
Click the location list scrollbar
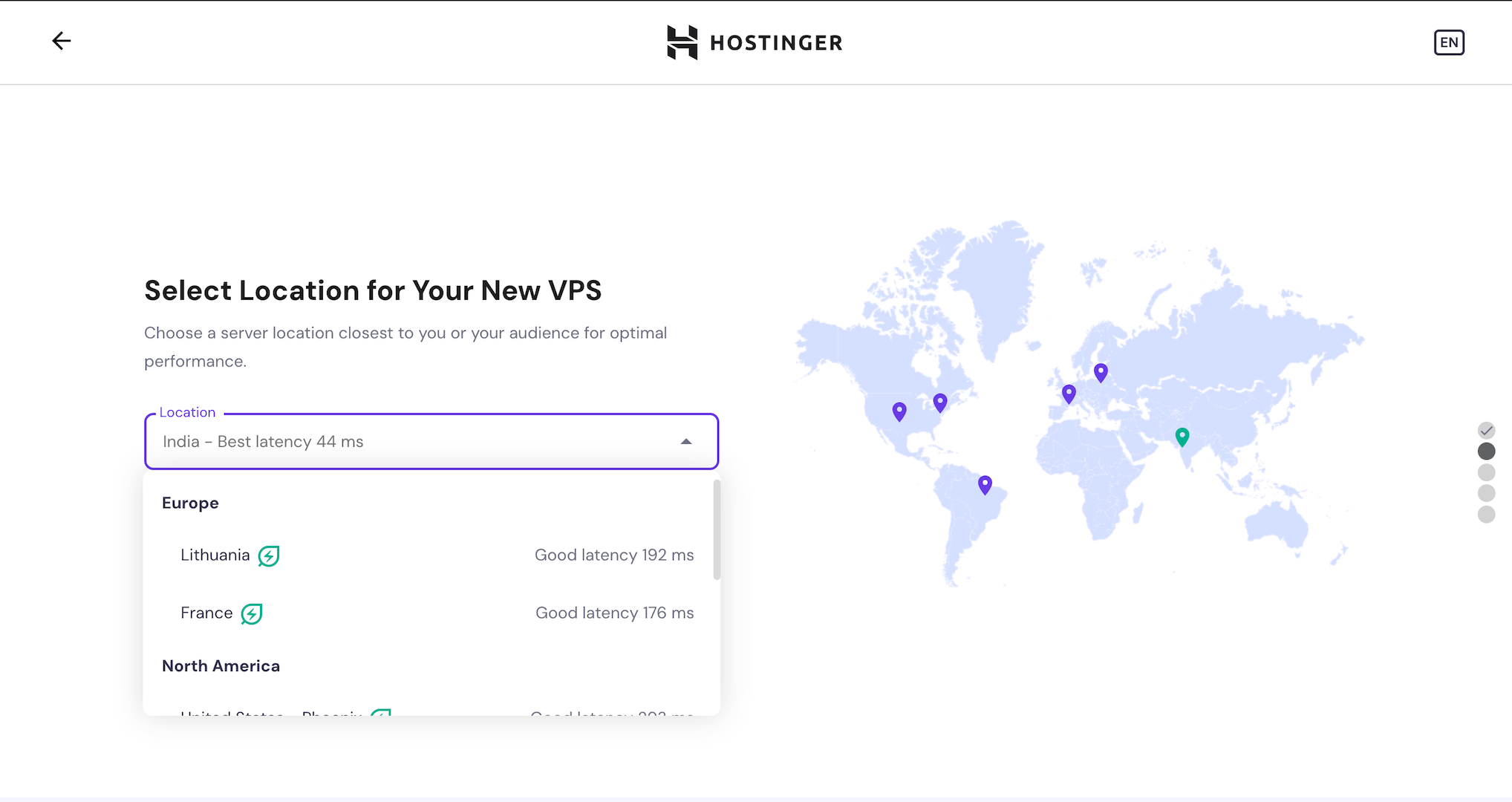[x=717, y=530]
